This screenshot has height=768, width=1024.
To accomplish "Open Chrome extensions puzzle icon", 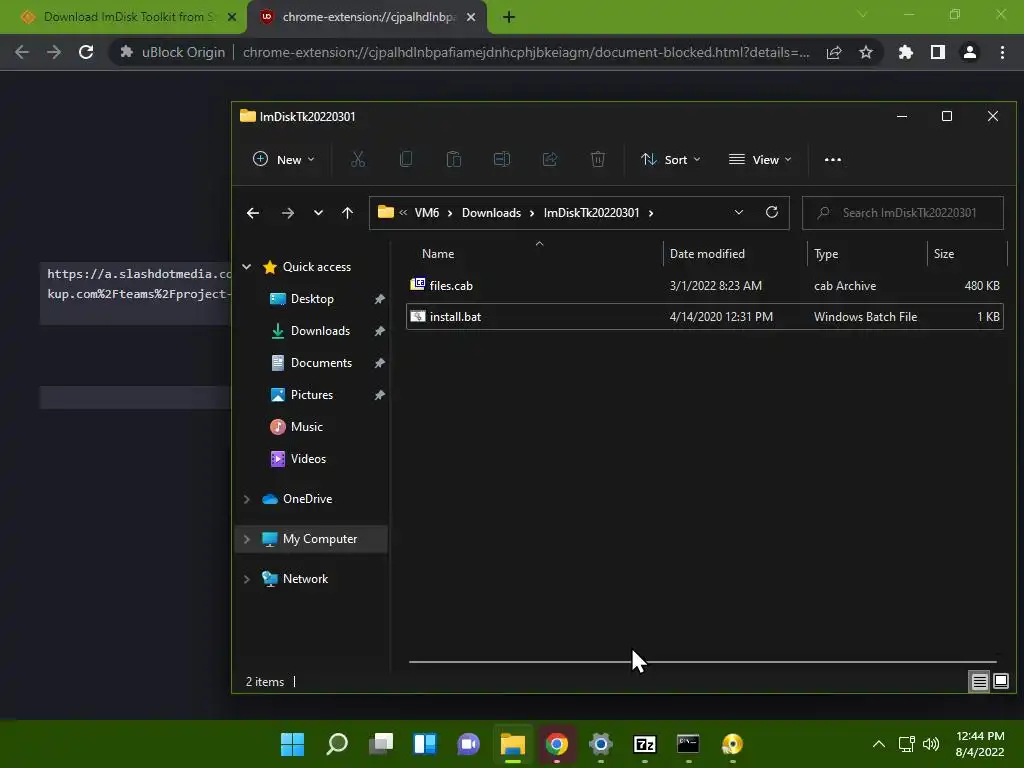I will coord(906,52).
